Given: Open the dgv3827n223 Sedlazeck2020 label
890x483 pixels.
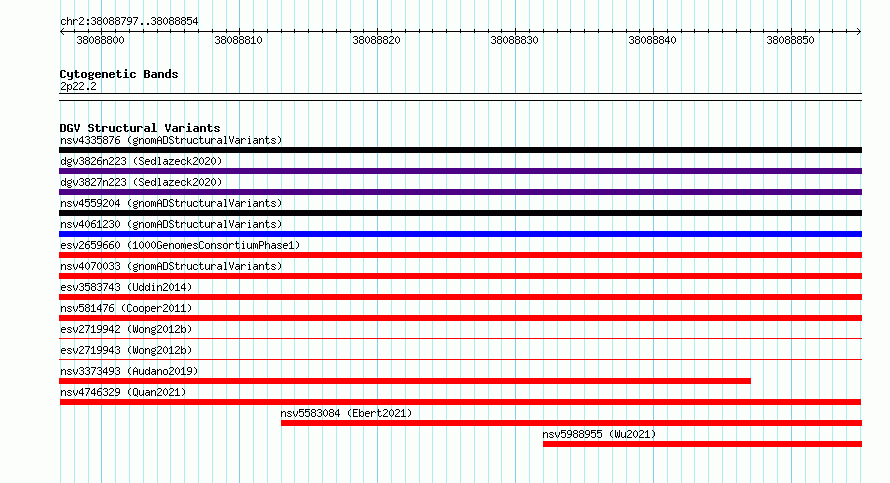Looking at the screenshot, I should point(141,182).
